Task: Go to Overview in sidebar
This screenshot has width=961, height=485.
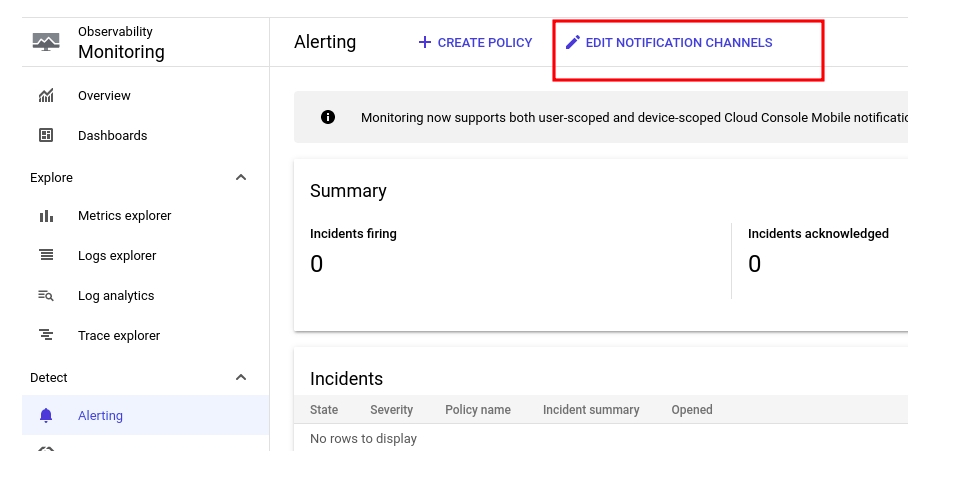Action: click(104, 96)
